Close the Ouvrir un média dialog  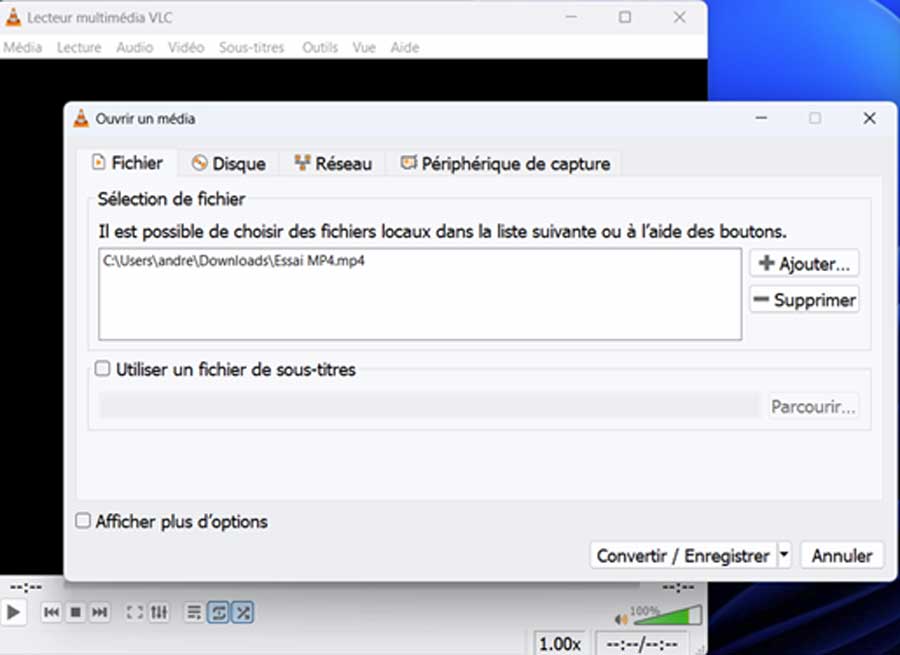pyautogui.click(x=870, y=118)
